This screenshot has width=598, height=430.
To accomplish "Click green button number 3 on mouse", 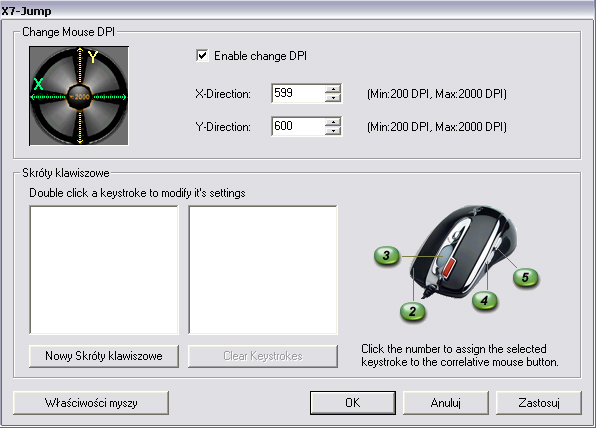I will click(386, 255).
